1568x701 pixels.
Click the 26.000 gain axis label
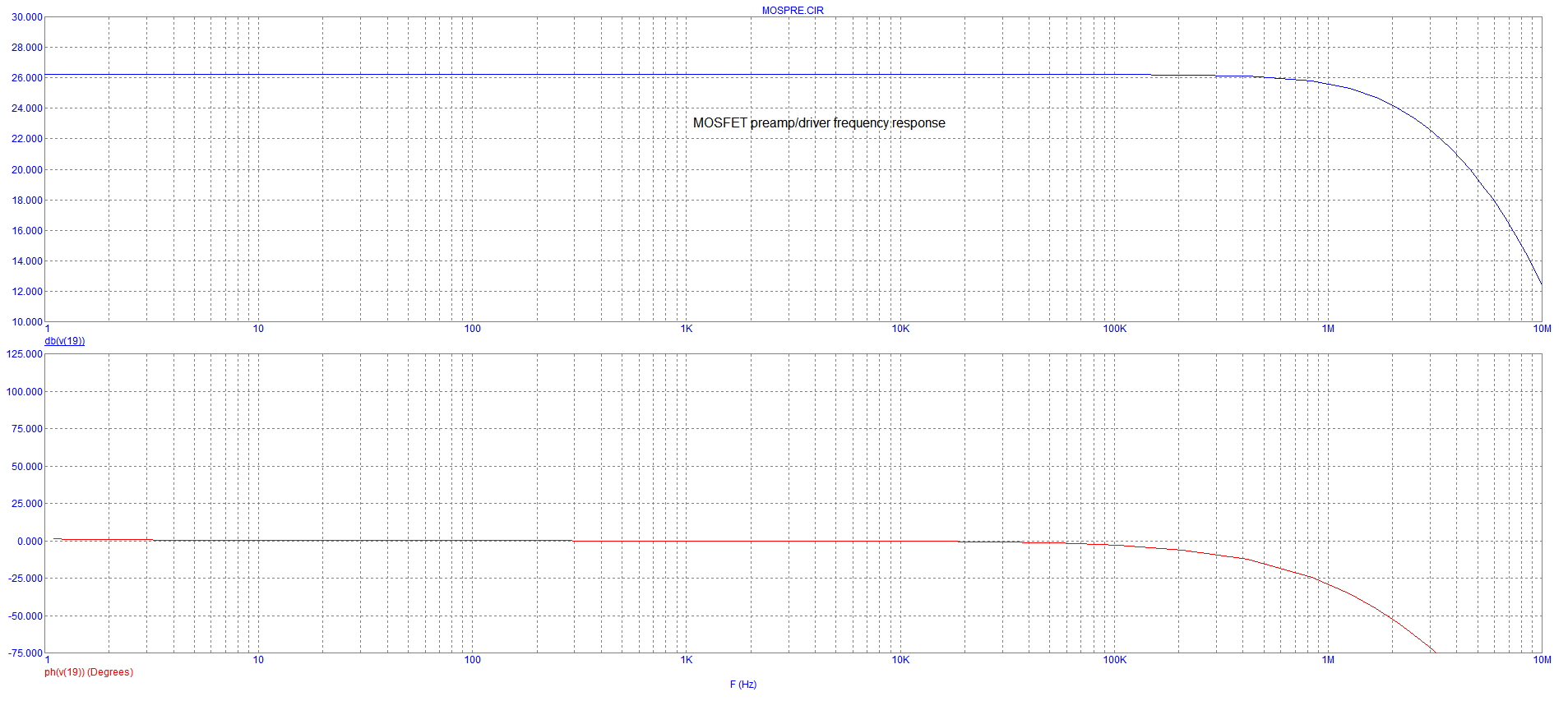(x=27, y=78)
